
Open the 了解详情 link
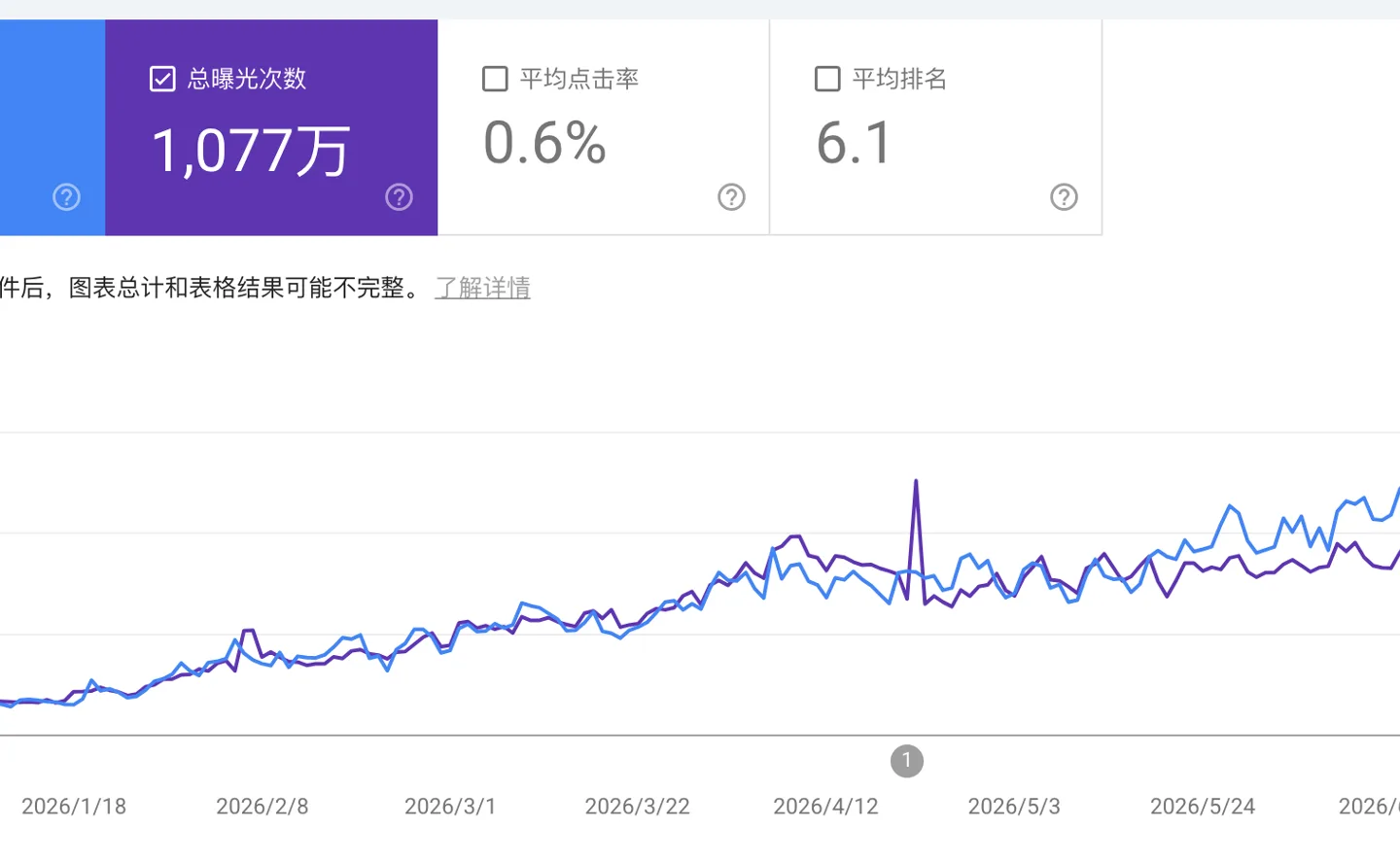tap(482, 288)
